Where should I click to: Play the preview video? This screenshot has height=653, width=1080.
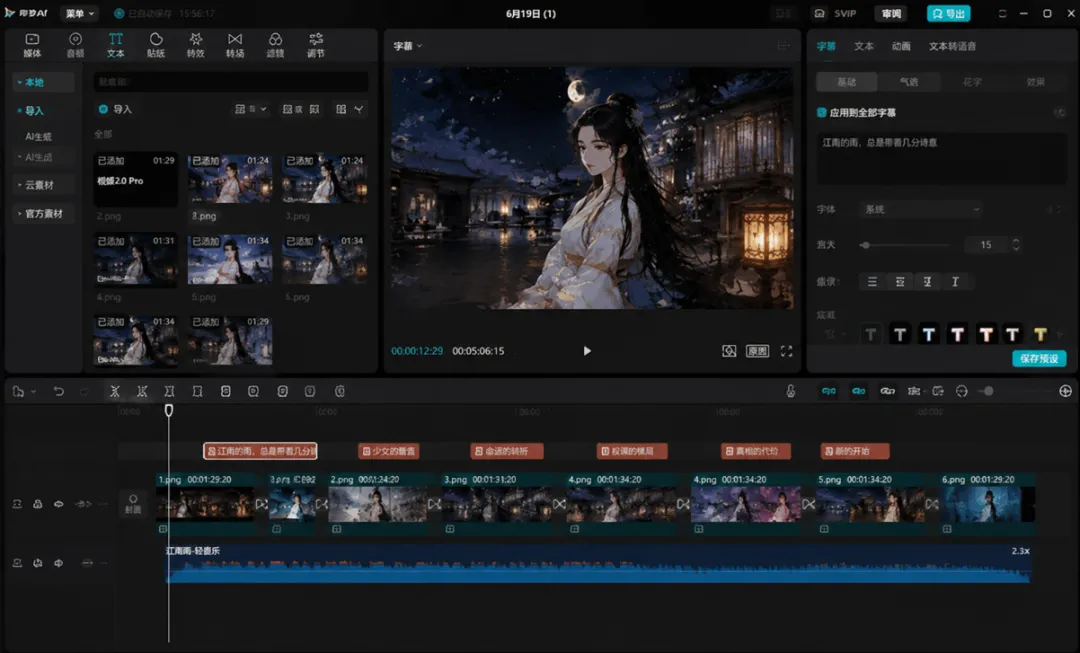pos(587,351)
